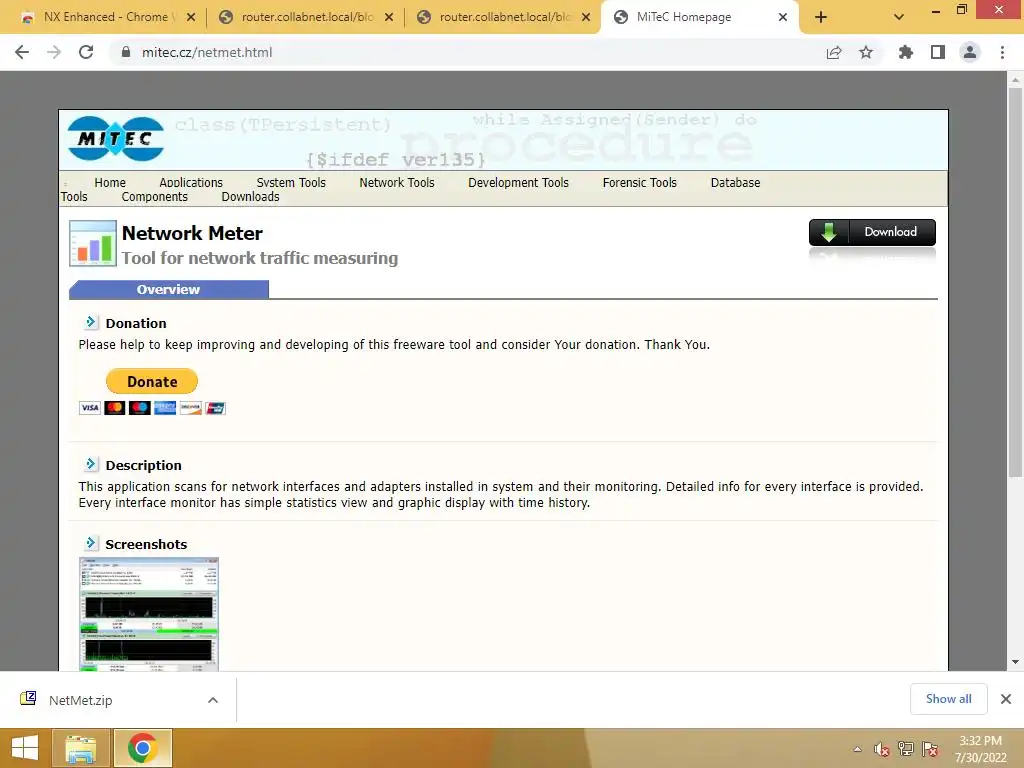Go forward to the next page

[x=54, y=52]
